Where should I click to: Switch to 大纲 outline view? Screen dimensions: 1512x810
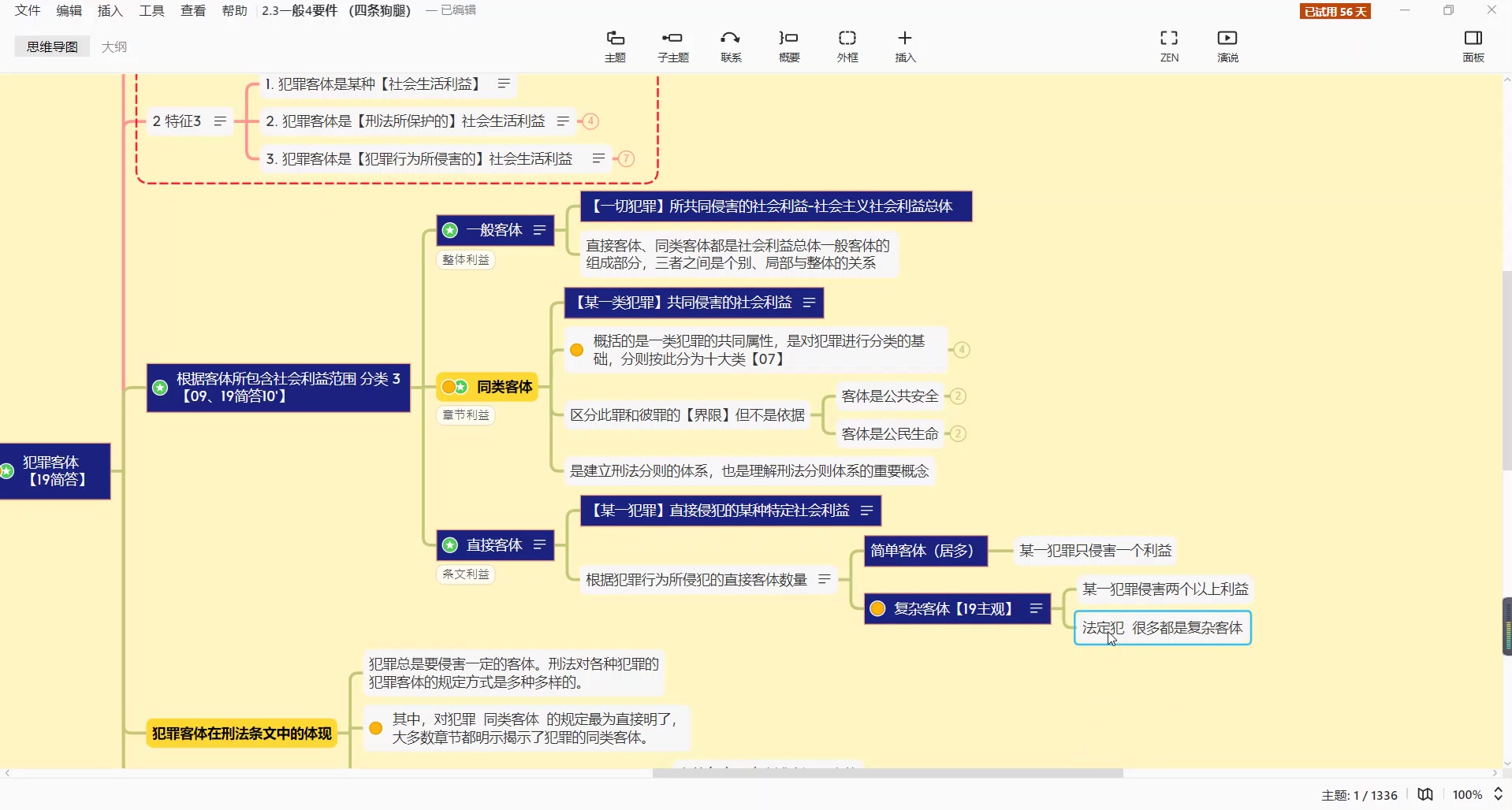(x=114, y=46)
